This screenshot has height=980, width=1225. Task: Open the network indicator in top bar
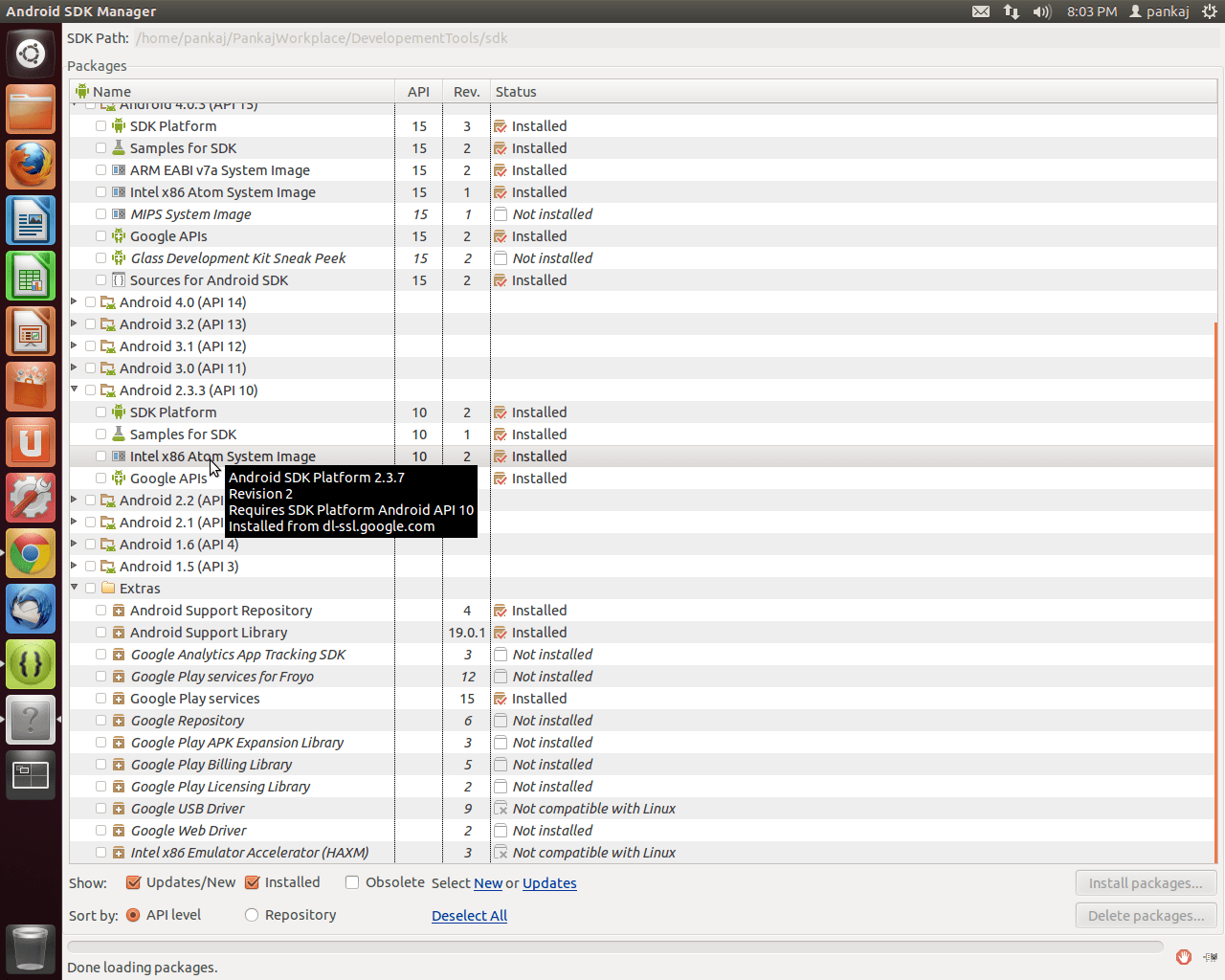click(1012, 11)
